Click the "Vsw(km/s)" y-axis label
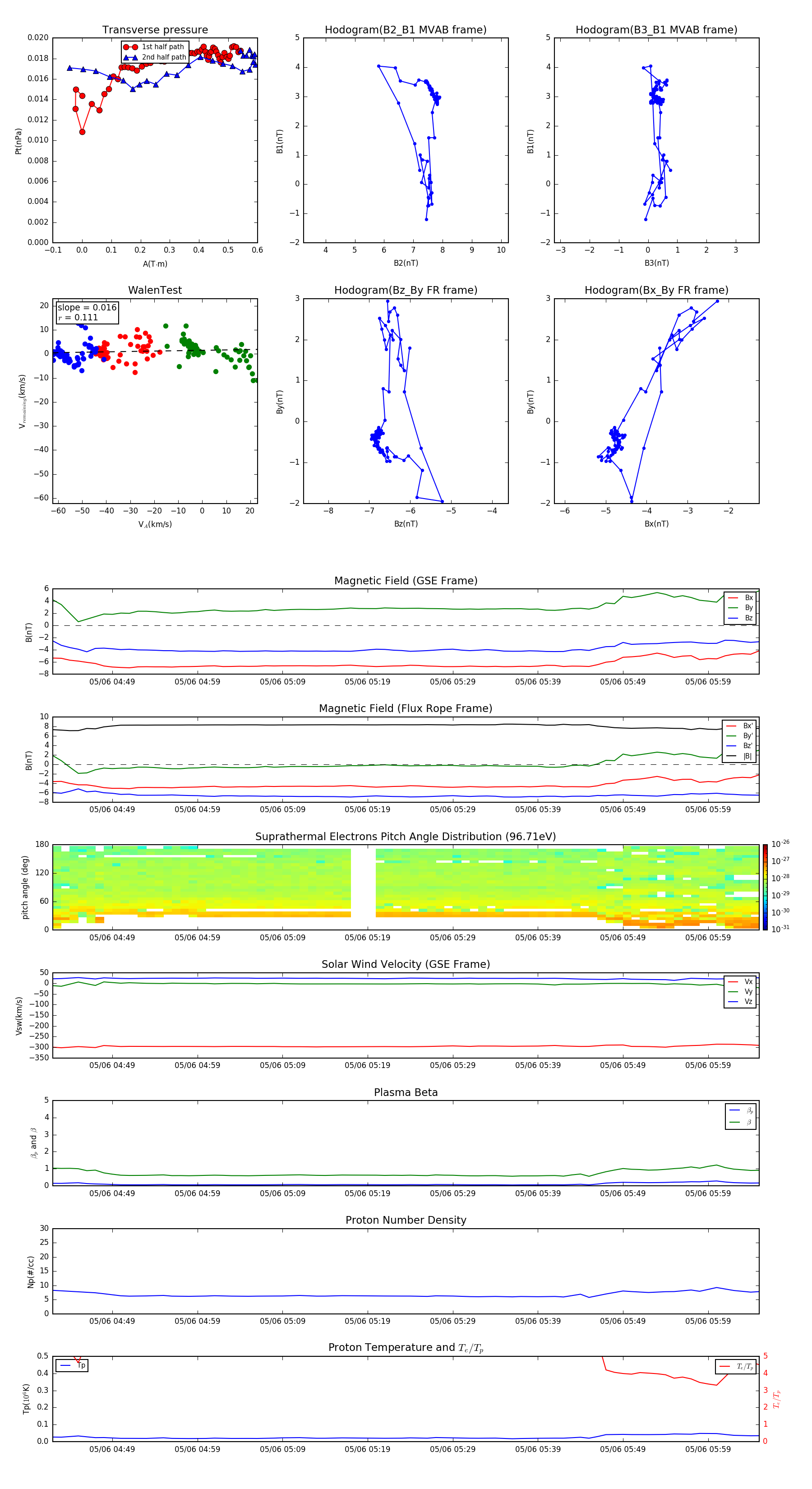The image size is (812, 1489). (x=18, y=1016)
